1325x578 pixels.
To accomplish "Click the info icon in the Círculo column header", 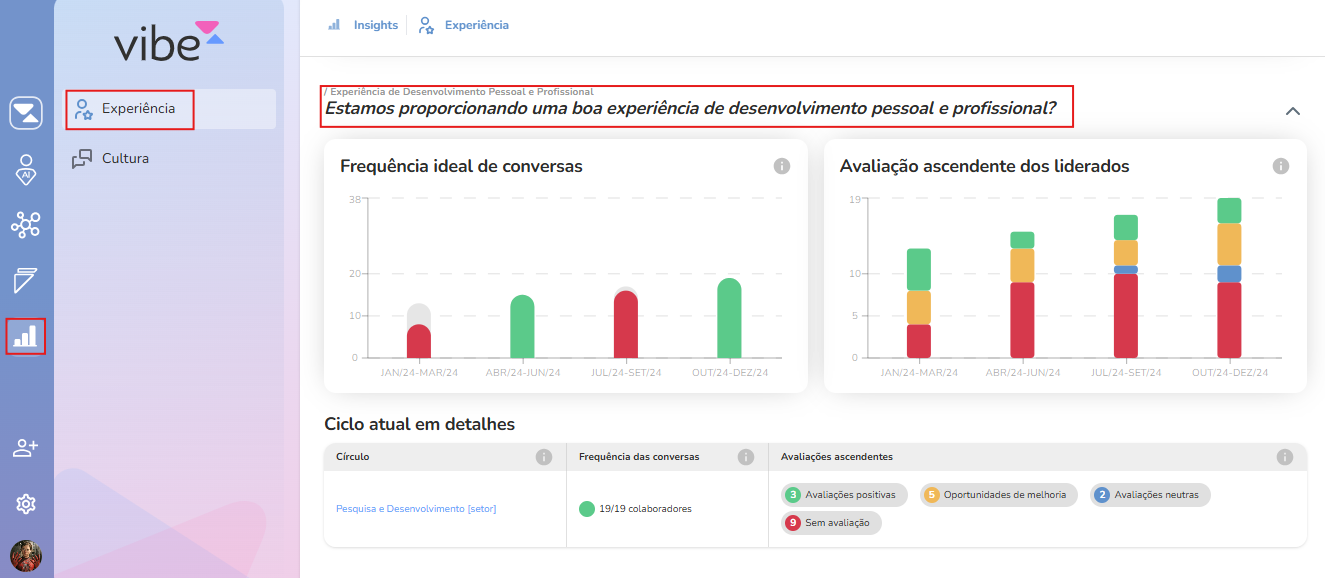I will (544, 457).
